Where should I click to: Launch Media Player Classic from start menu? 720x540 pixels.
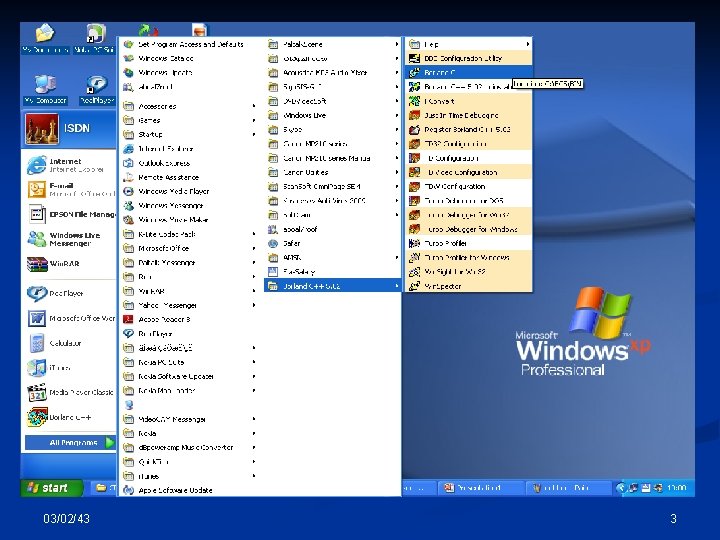point(69,393)
